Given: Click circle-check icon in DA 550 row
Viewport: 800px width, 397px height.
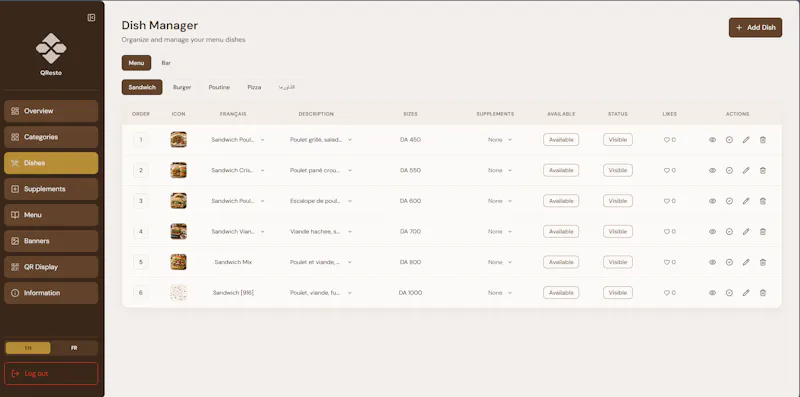Looking at the screenshot, I should coord(729,170).
